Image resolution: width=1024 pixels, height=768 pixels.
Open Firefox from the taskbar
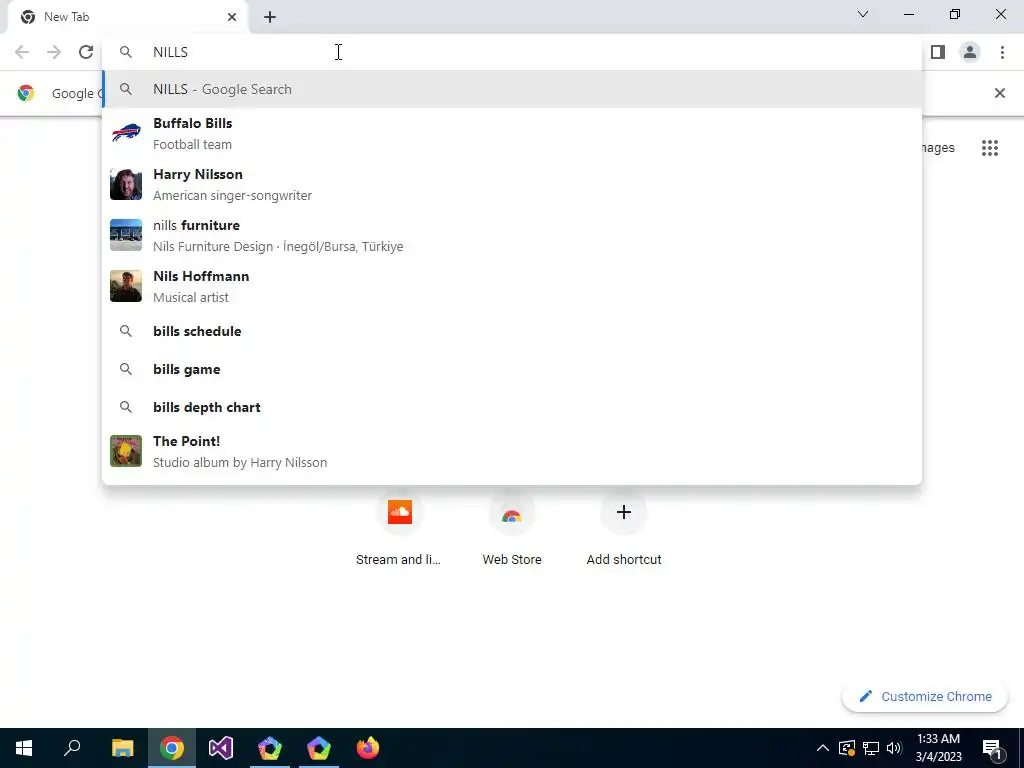(x=368, y=748)
